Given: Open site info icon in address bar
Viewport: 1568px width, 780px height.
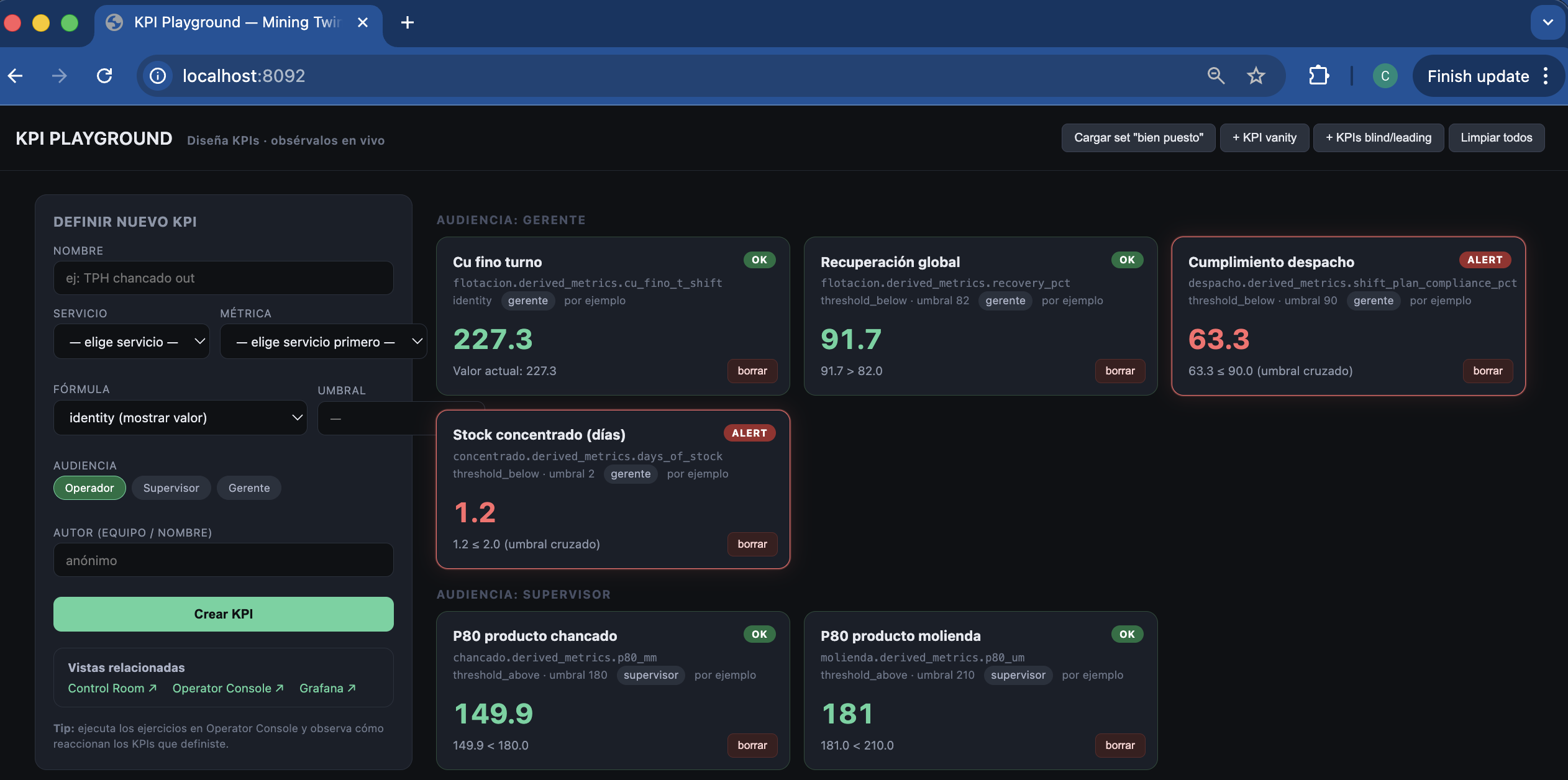Looking at the screenshot, I should pos(158,76).
